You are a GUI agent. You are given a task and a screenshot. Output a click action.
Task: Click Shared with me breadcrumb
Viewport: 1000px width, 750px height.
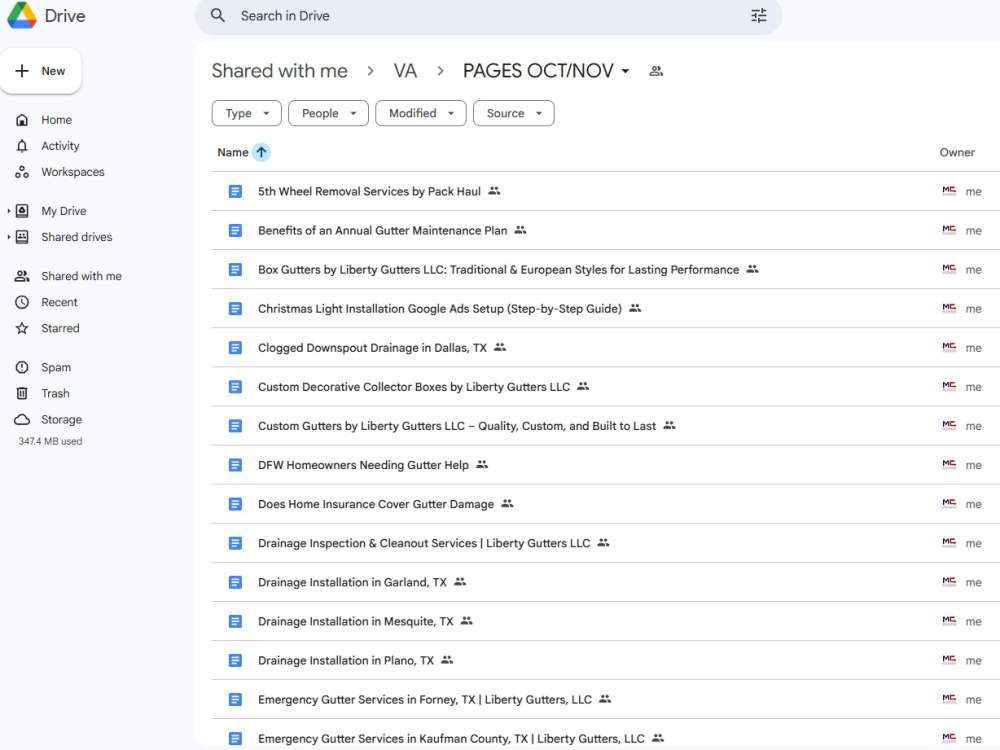[x=279, y=71]
